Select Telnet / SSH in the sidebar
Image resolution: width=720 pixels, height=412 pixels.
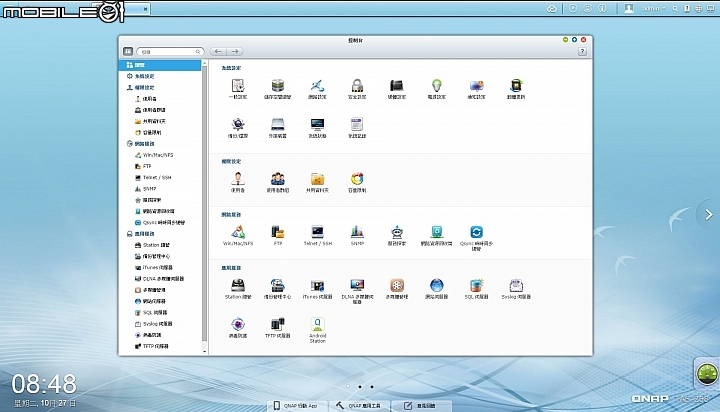[x=153, y=177]
